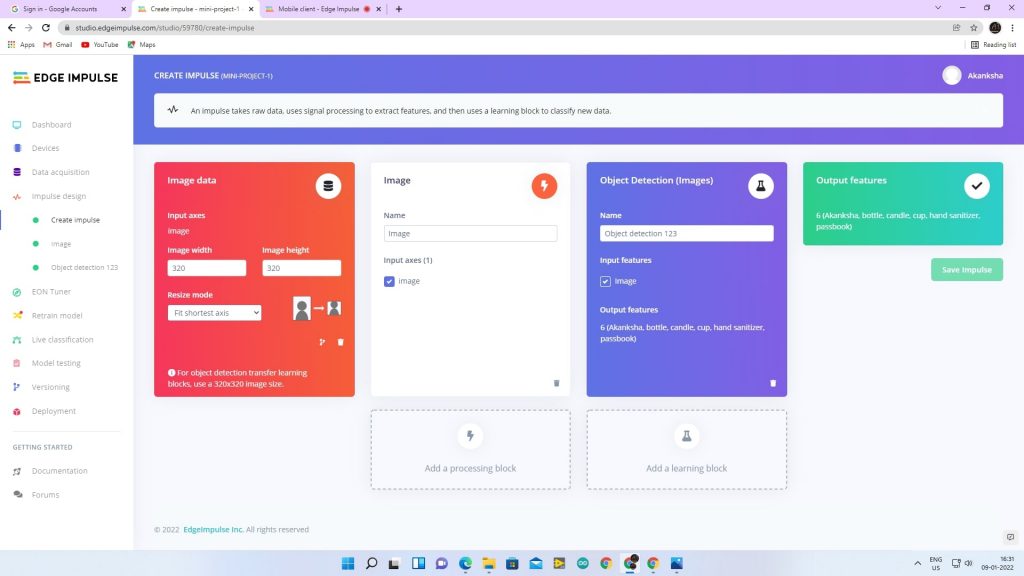
Task: Open the Resize mode dropdown
Action: [214, 313]
